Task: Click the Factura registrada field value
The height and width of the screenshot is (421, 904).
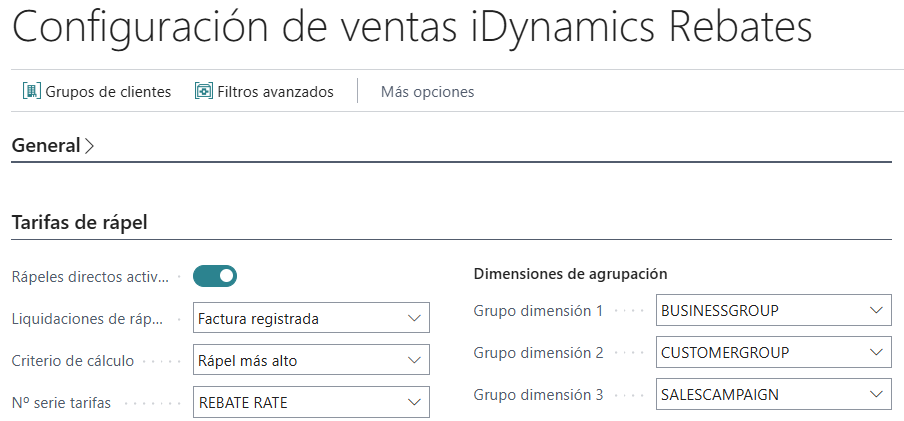Action: pos(258,318)
